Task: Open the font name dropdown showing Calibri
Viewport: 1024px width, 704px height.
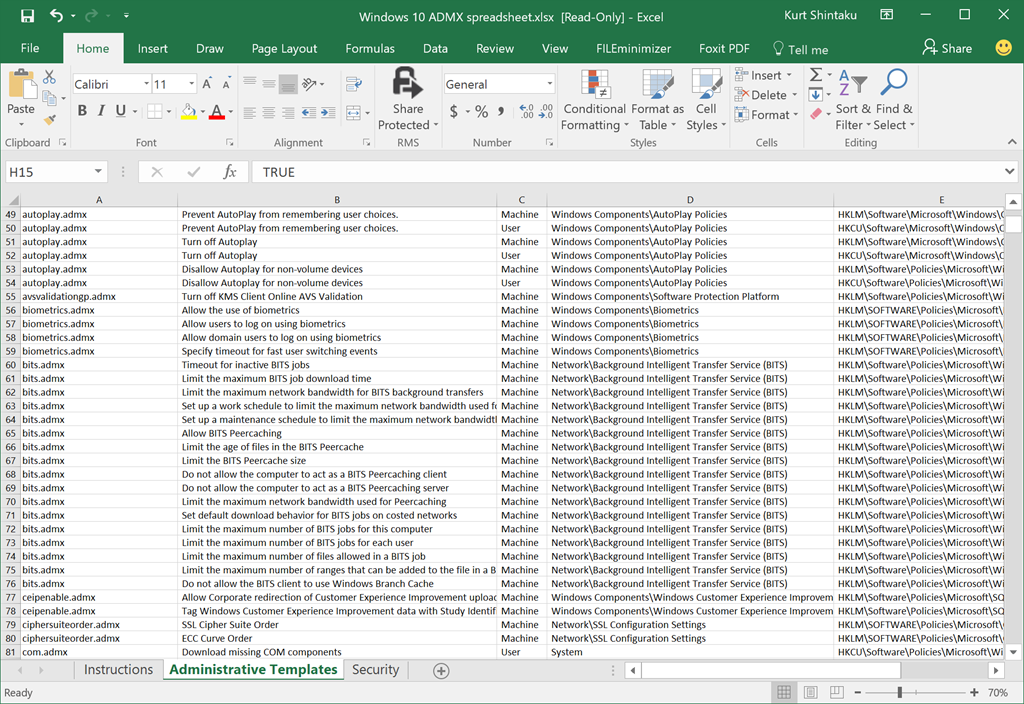Action: click(x=146, y=85)
